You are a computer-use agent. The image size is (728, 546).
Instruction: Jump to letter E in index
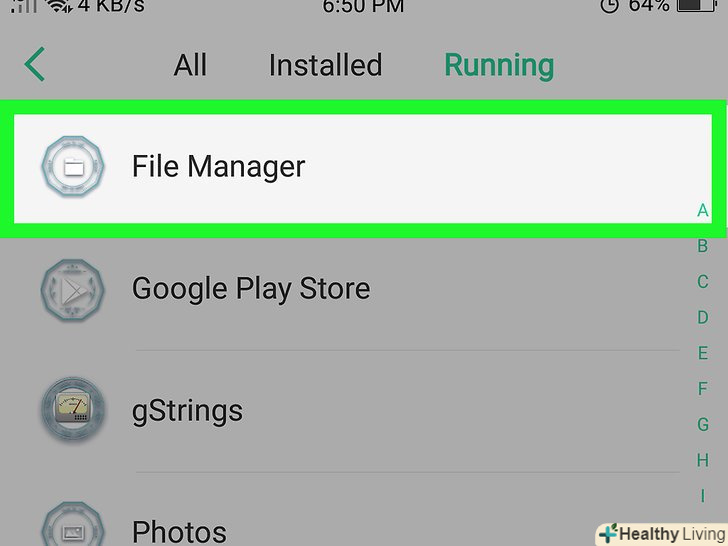pyautogui.click(x=703, y=353)
